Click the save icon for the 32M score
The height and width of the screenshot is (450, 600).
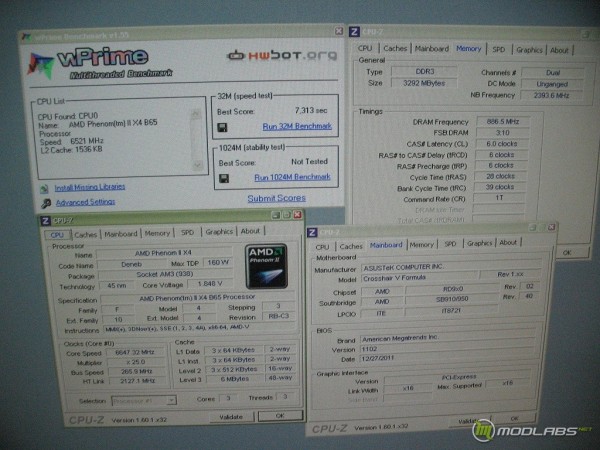[222, 127]
